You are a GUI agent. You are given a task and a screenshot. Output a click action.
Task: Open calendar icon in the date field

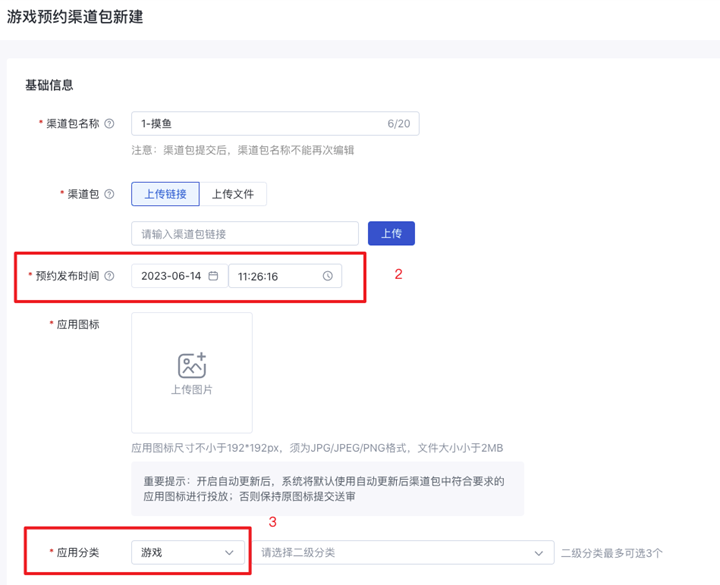(213, 276)
